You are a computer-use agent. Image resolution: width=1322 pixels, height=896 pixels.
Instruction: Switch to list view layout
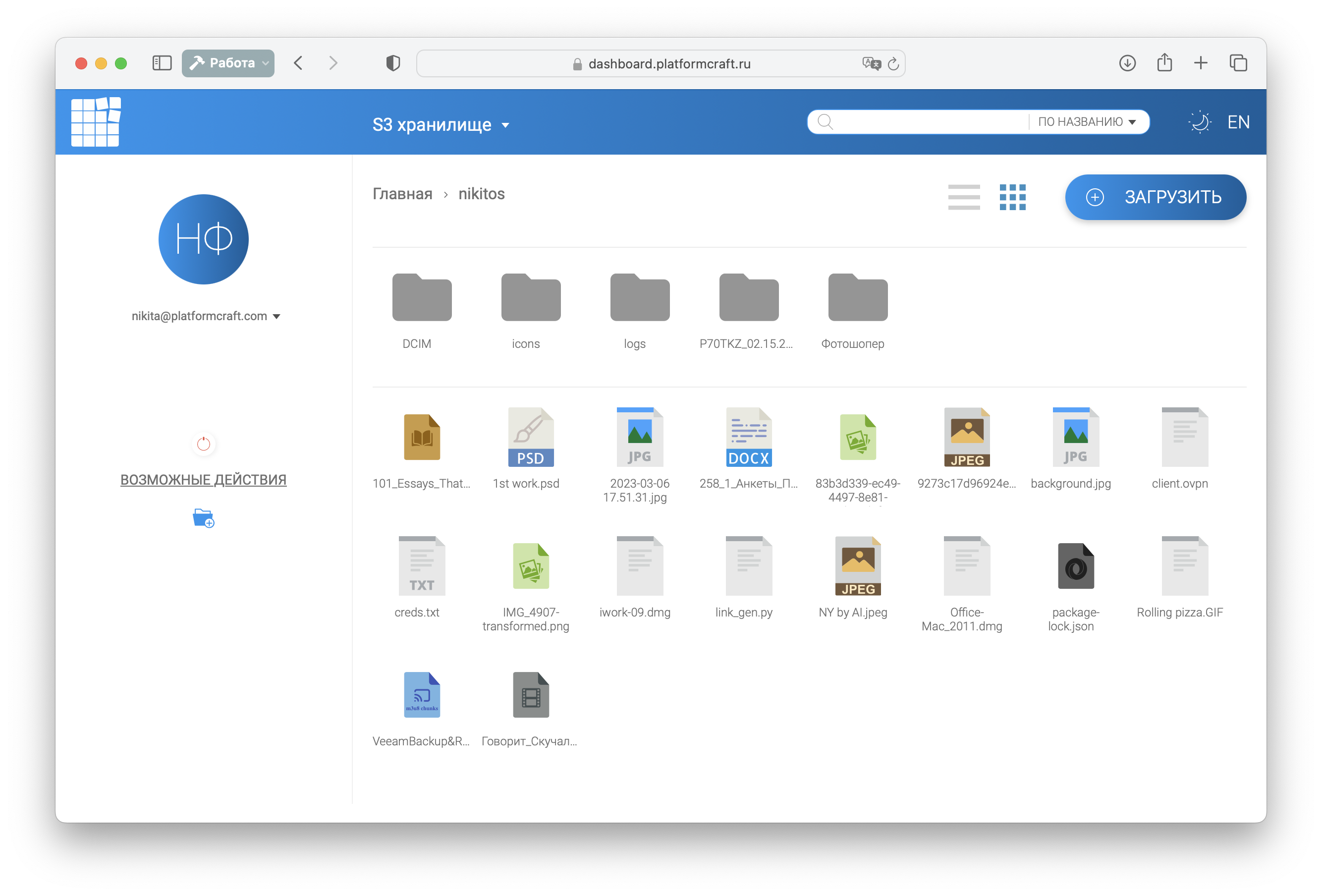[964, 197]
